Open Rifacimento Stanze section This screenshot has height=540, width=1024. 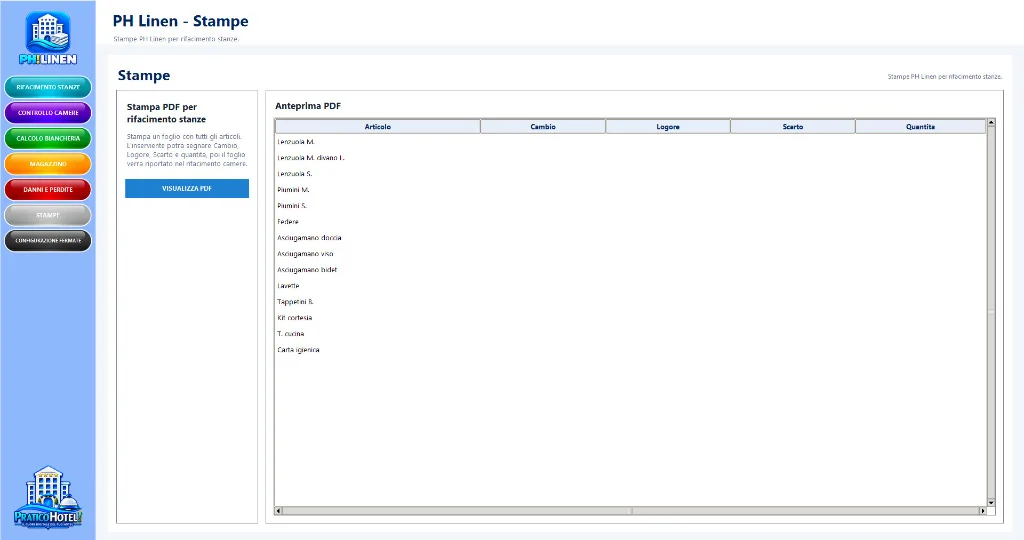coord(48,87)
